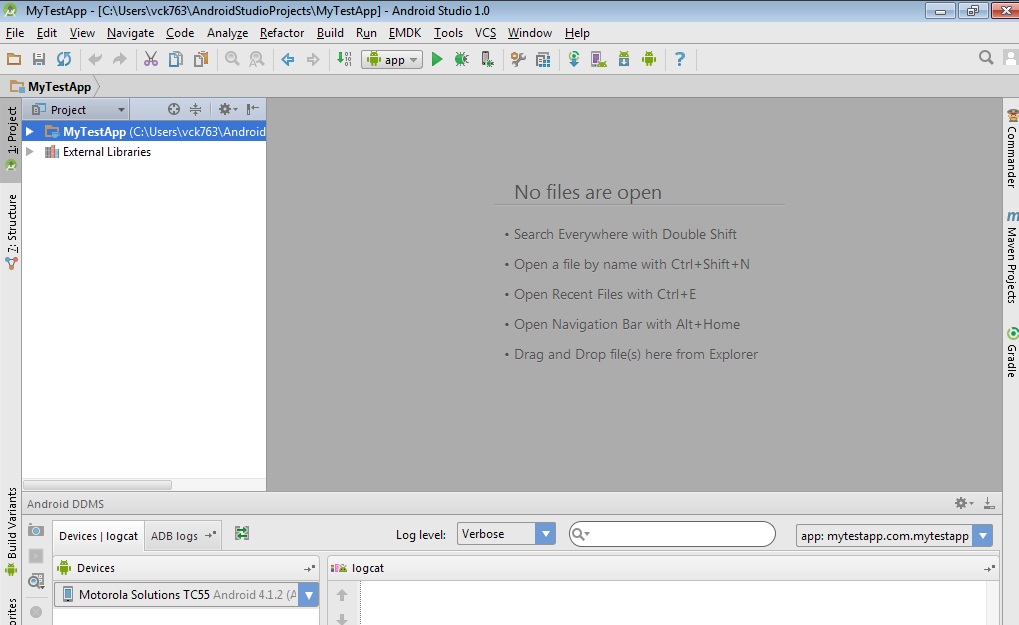Click the Back navigation arrow
The height and width of the screenshot is (625, 1019).
click(288, 59)
